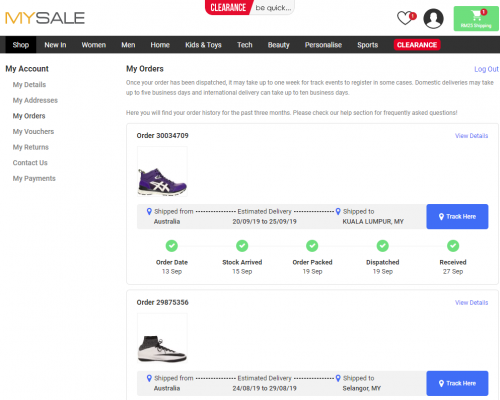Click the Received checkmark for order 30034709
This screenshot has width=500, height=400.
(x=453, y=246)
